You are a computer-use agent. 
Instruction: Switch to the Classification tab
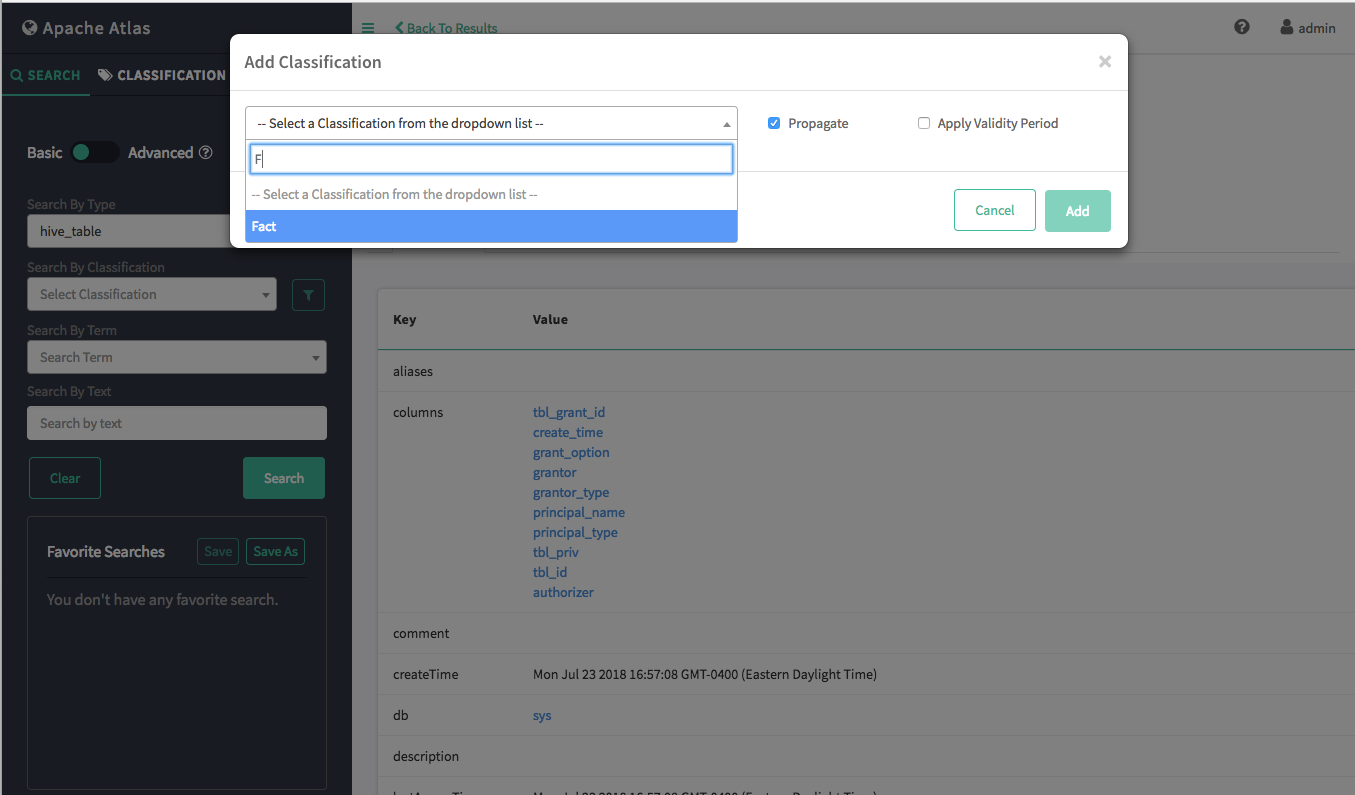point(162,75)
